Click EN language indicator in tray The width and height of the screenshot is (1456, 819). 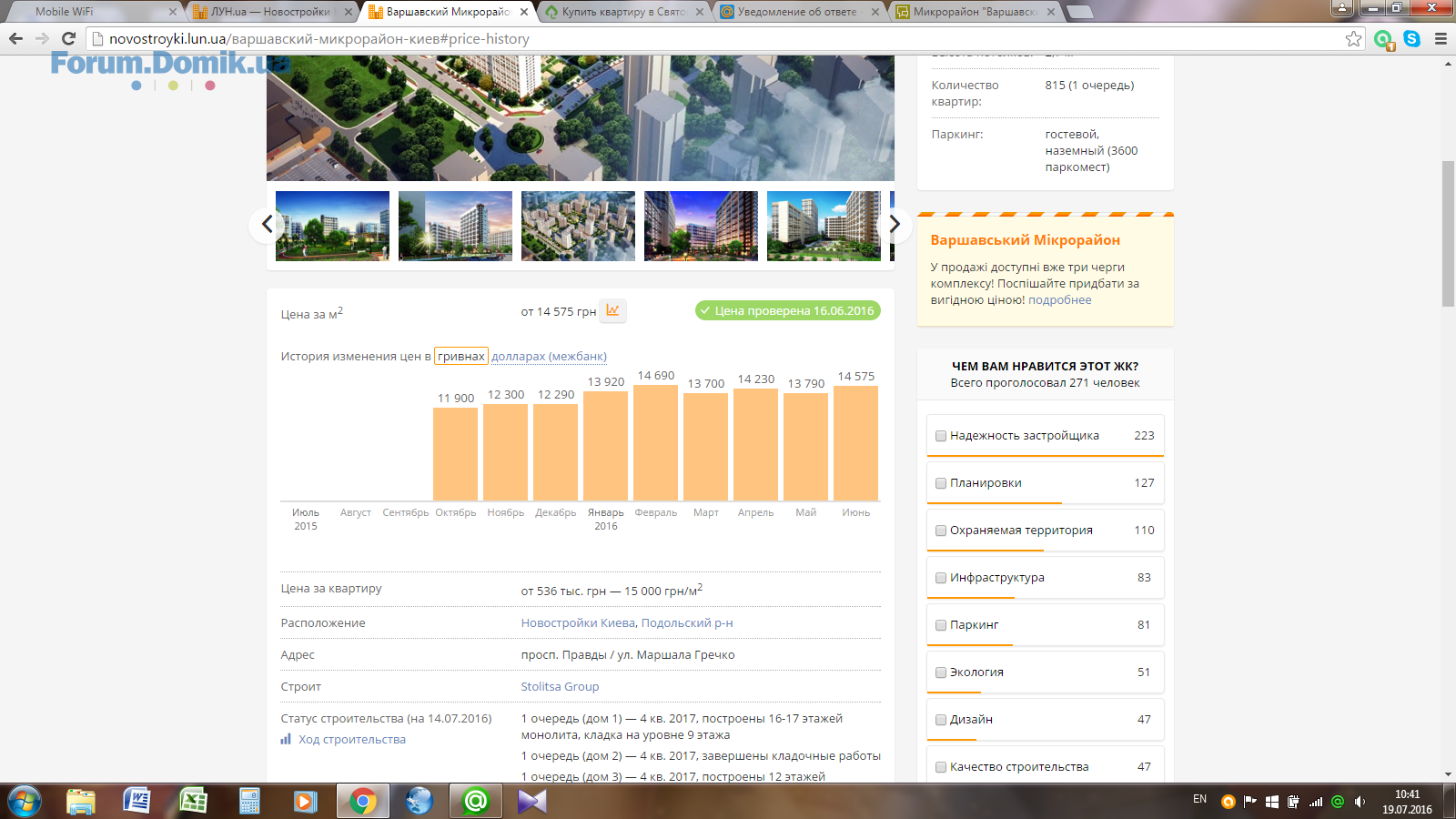coord(1199,799)
